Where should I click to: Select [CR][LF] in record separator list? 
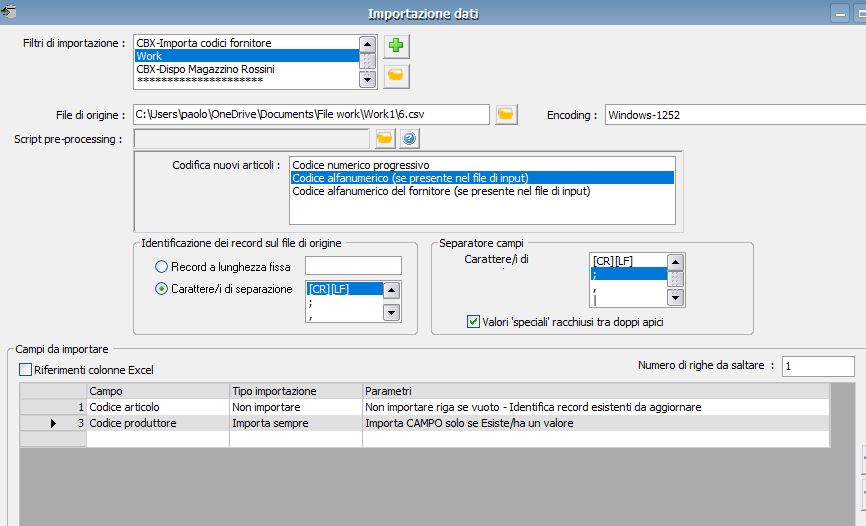pyautogui.click(x=345, y=289)
